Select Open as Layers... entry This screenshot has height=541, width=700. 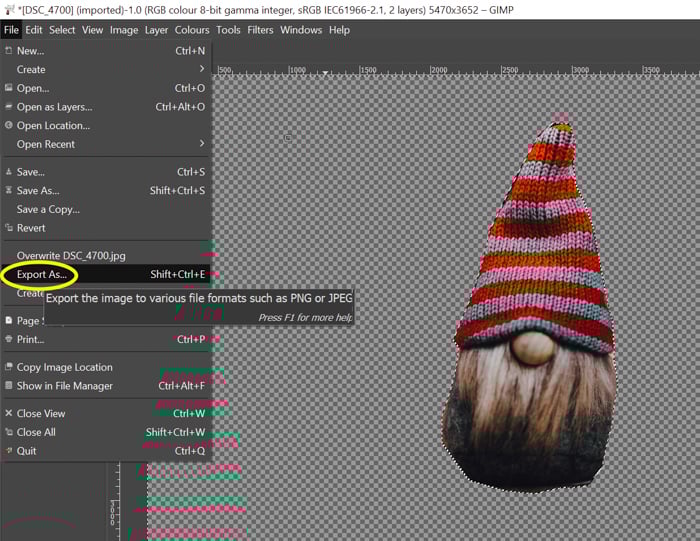pyautogui.click(x=105, y=107)
